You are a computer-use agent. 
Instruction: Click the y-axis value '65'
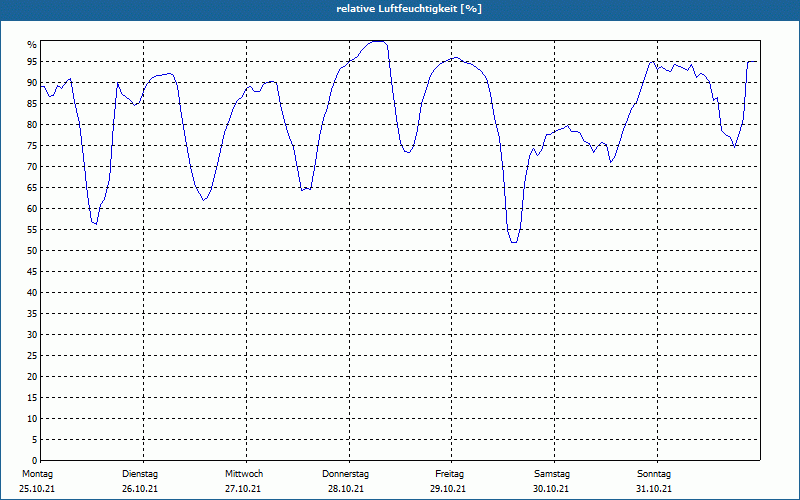point(32,188)
